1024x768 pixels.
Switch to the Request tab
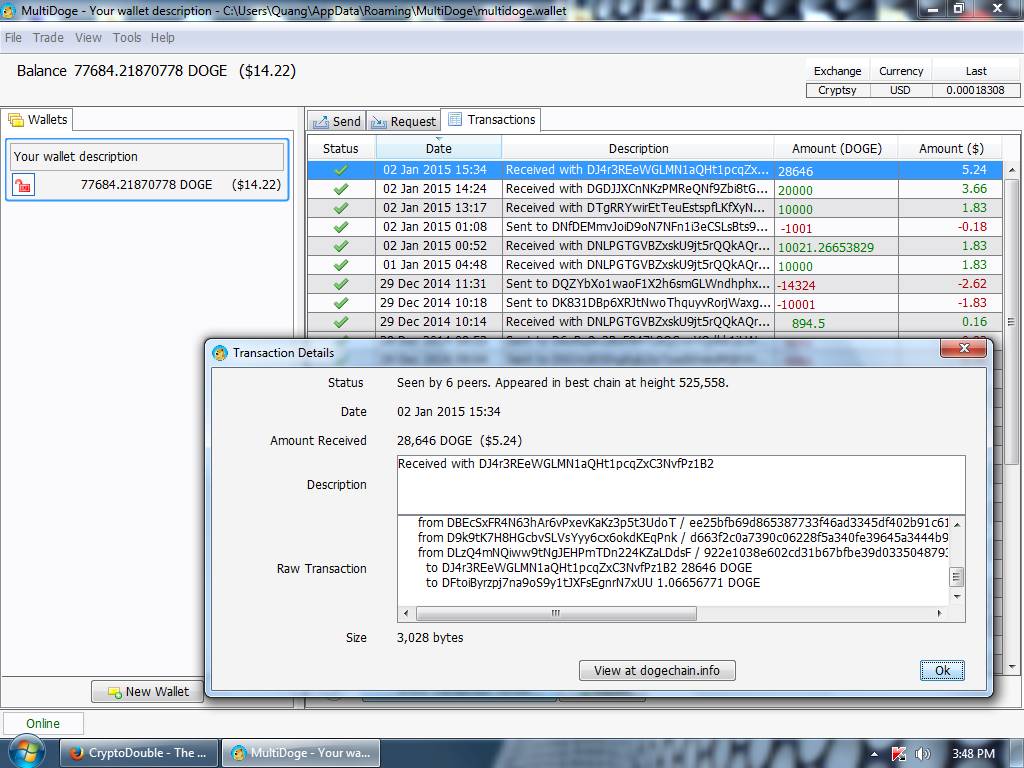point(404,121)
